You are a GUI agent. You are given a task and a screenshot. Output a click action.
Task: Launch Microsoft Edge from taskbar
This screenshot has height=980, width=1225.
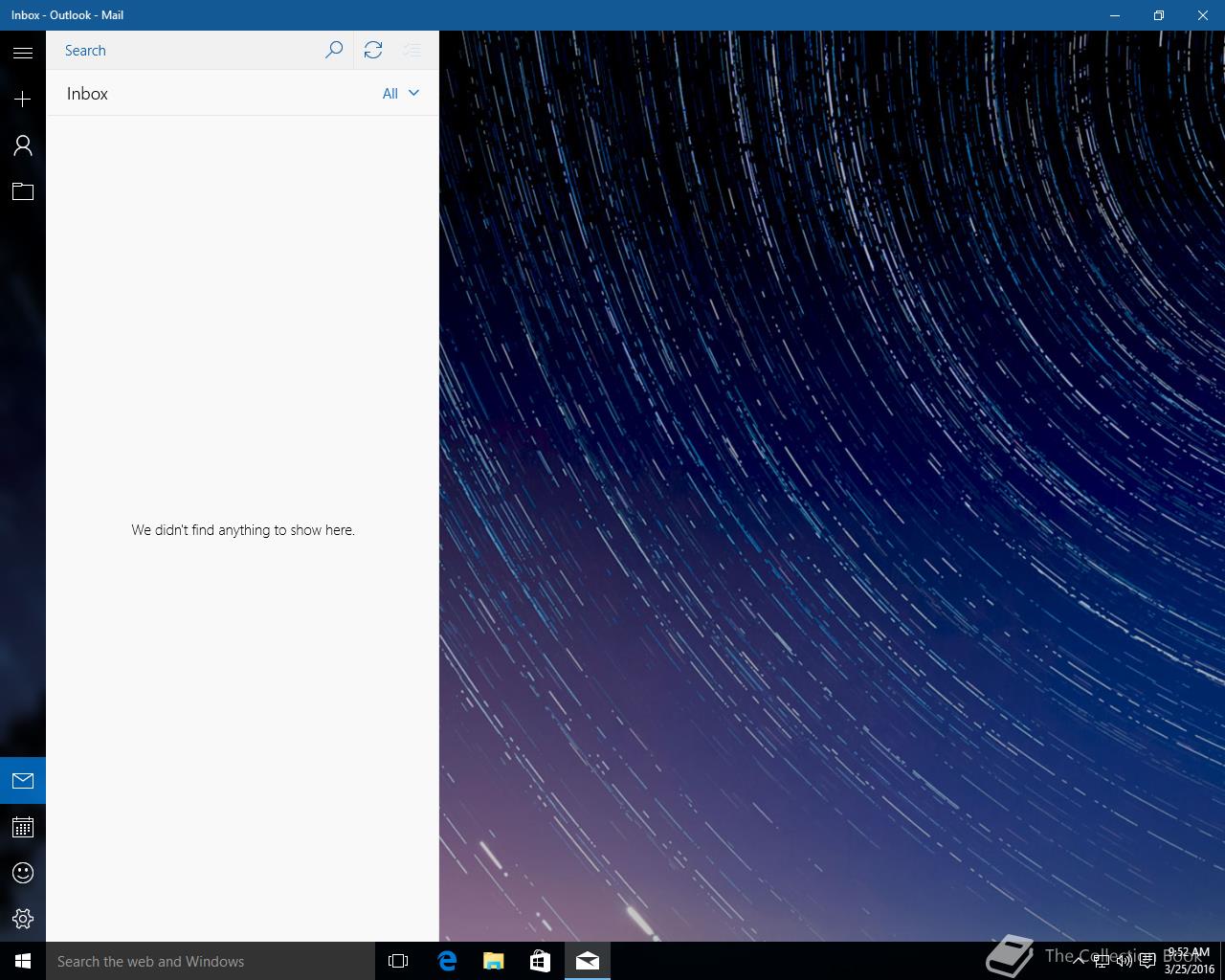(446, 961)
